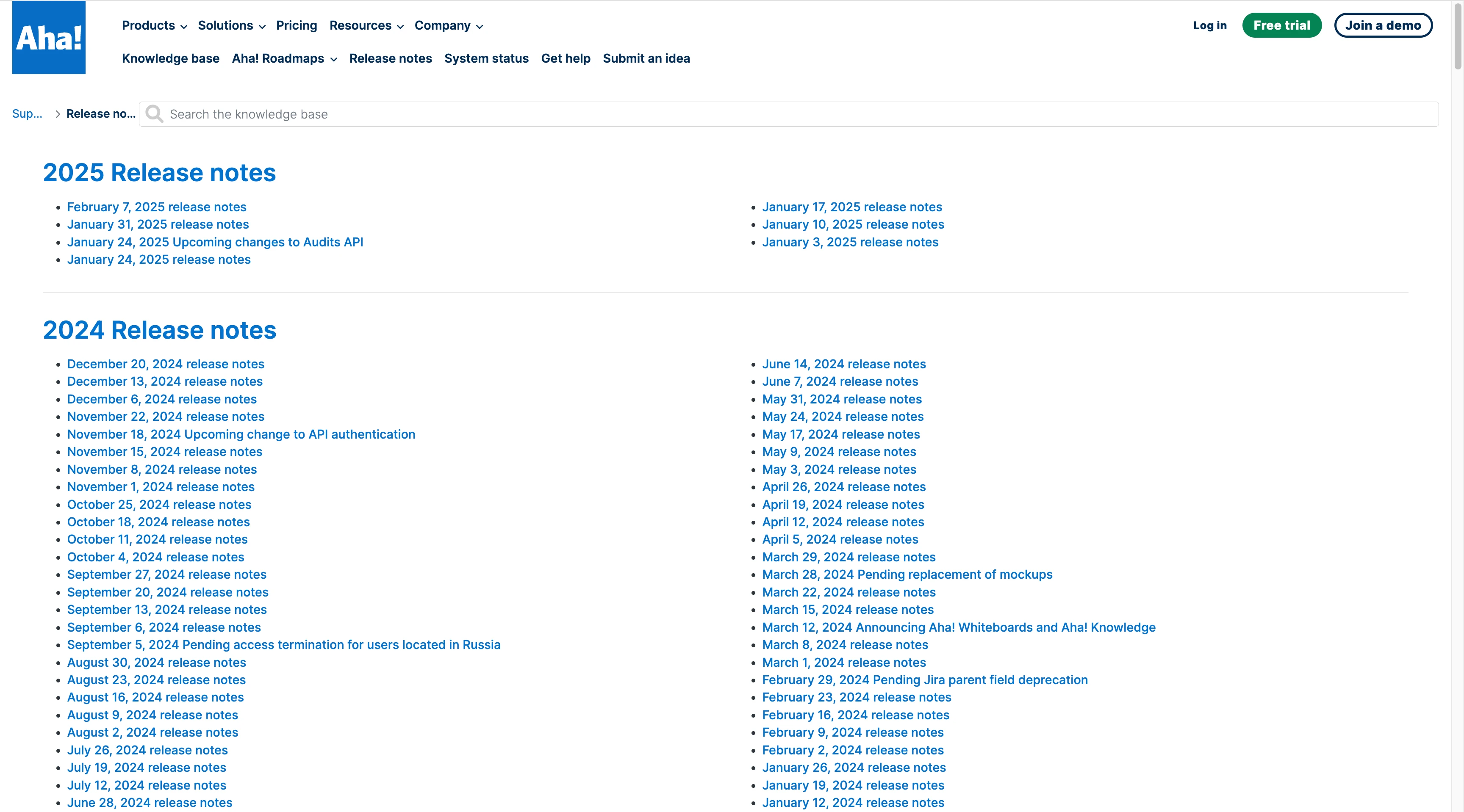This screenshot has width=1464, height=812.
Task: Go to Knowledge base
Action: click(170, 58)
